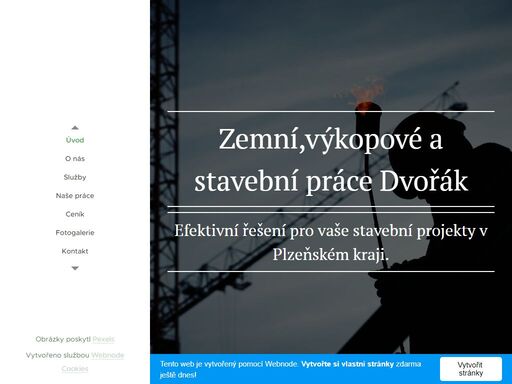The height and width of the screenshot is (384, 512).
Task: Open the Kontakt page
Action: click(75, 251)
